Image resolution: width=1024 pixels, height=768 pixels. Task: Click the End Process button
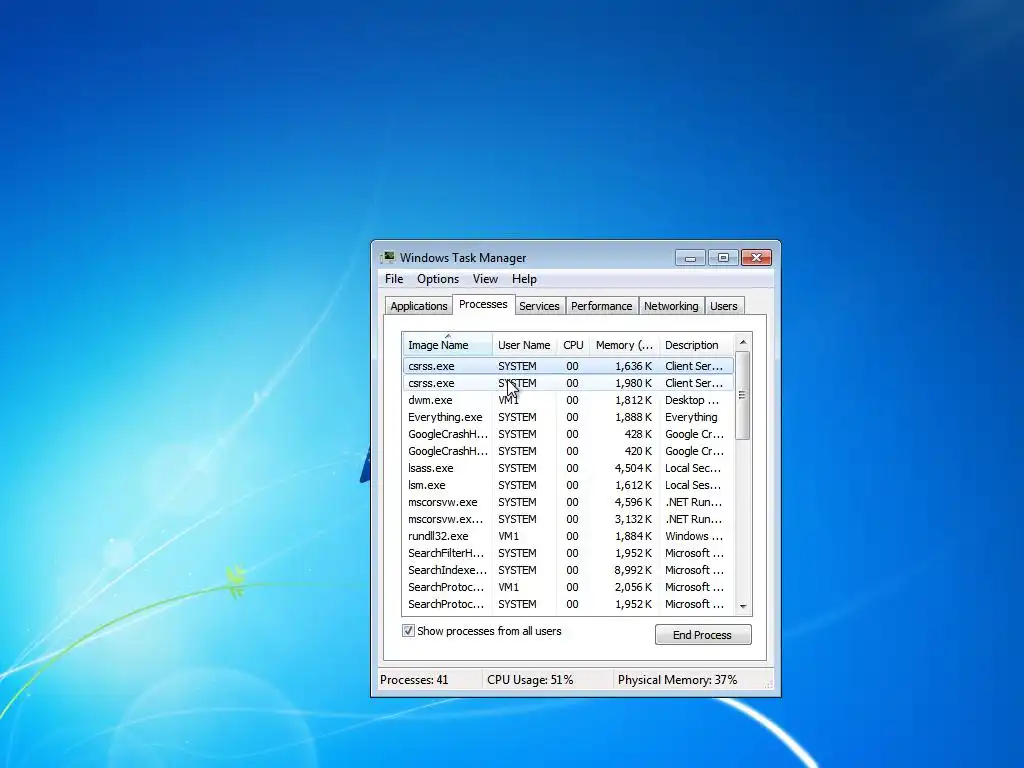pos(703,635)
